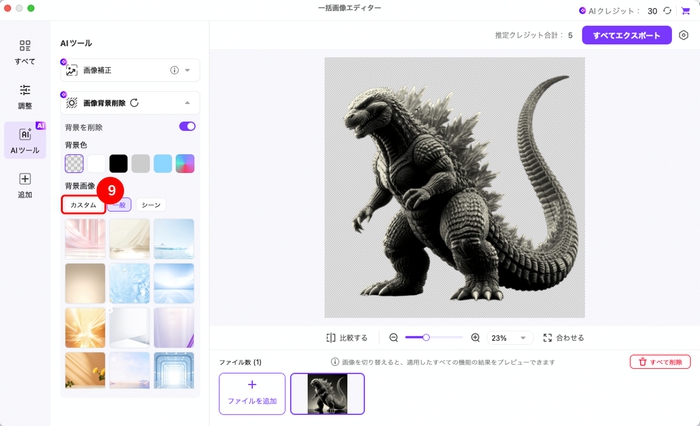Open the 23% zoom dropdown
The height and width of the screenshot is (426, 700).
pyautogui.click(x=509, y=338)
